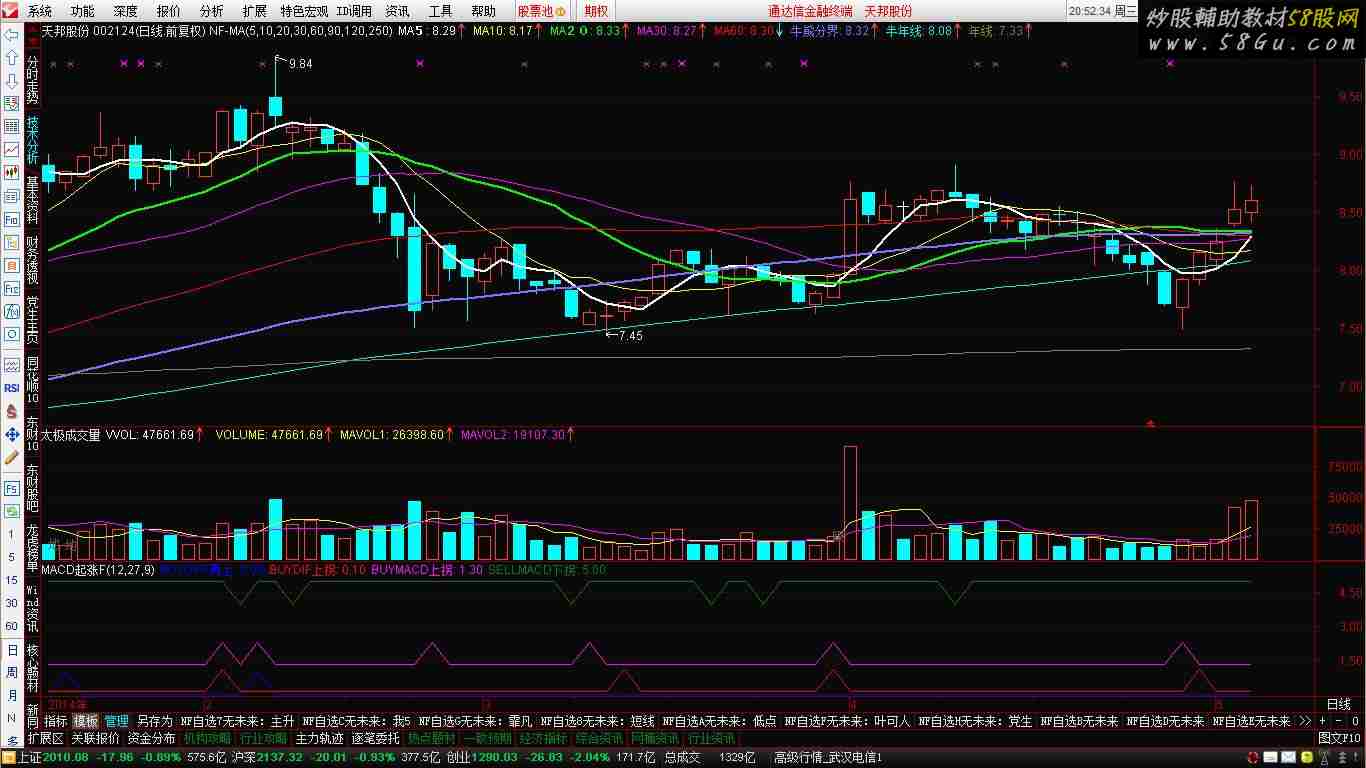1366x768 pixels.
Task: Open the 帮助 menu
Action: [483, 11]
